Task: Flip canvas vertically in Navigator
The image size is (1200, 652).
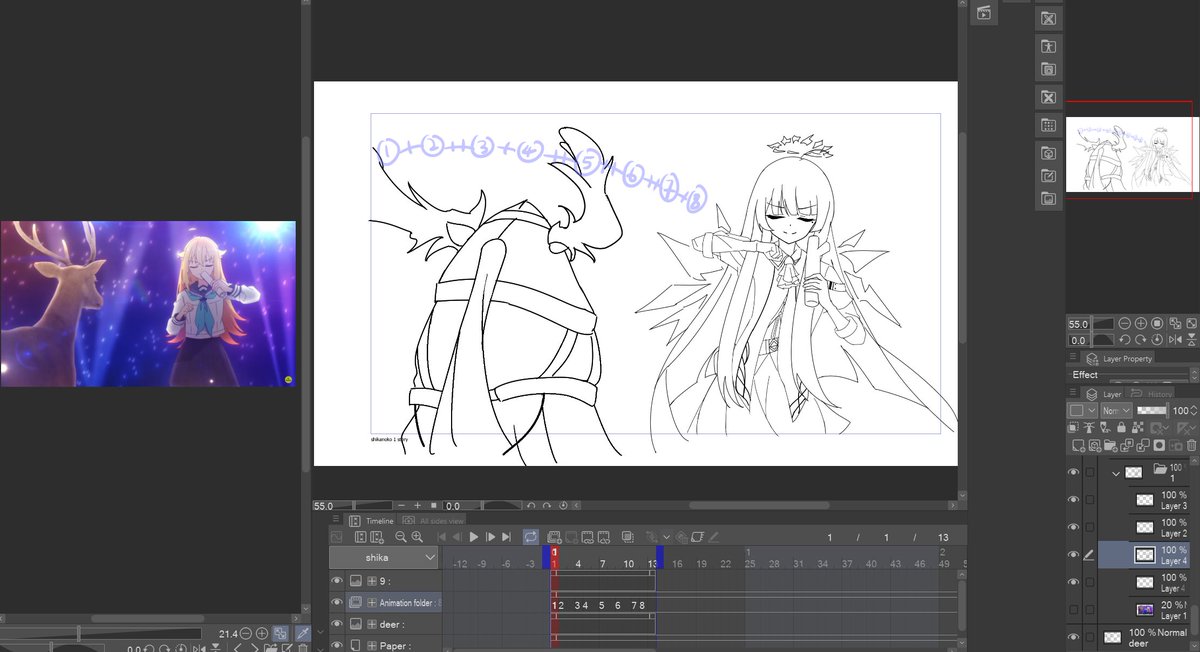Action: tap(1191, 340)
